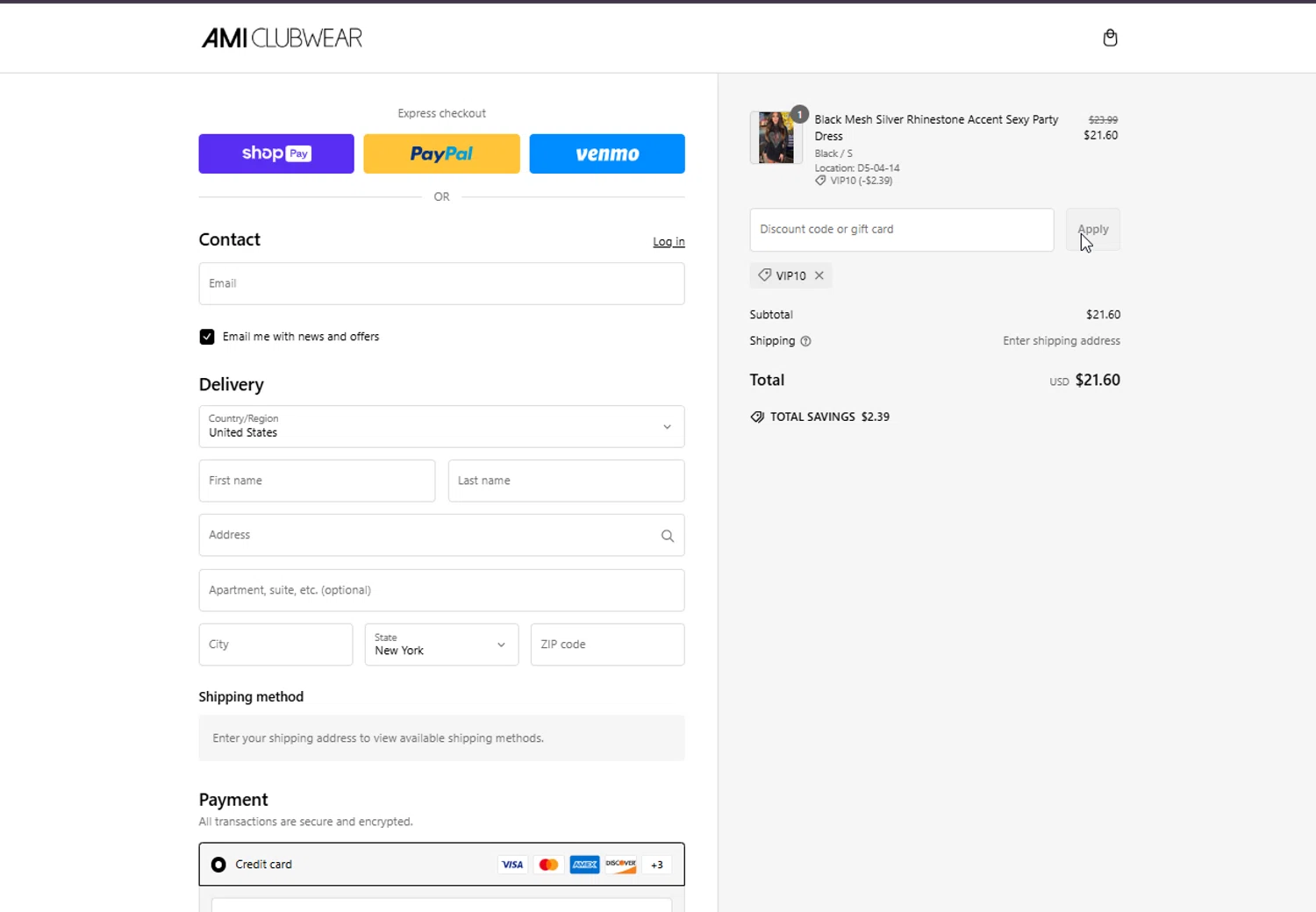Focus the ZIP code field

click(607, 645)
